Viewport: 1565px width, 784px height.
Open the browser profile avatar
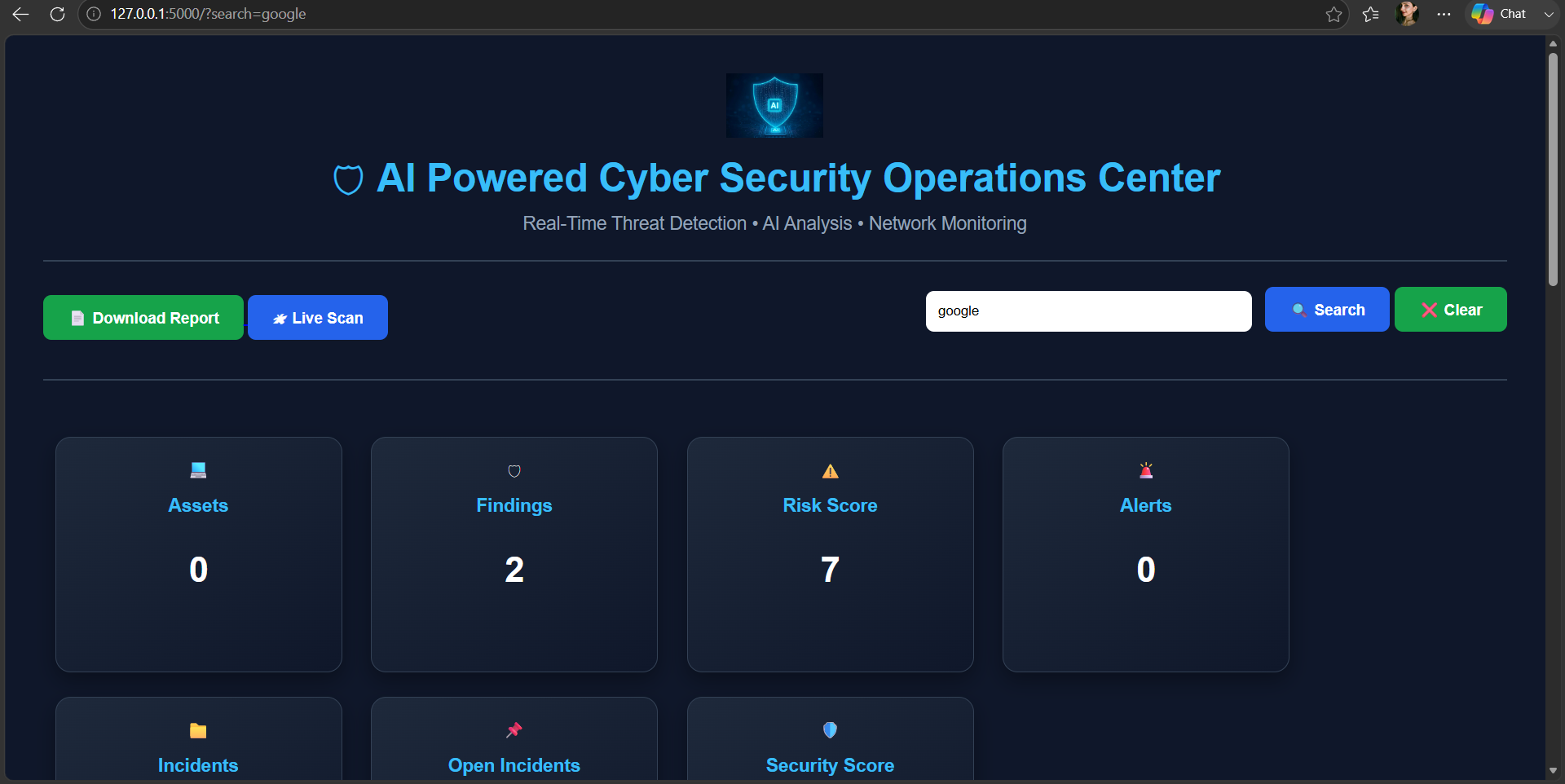point(1408,14)
